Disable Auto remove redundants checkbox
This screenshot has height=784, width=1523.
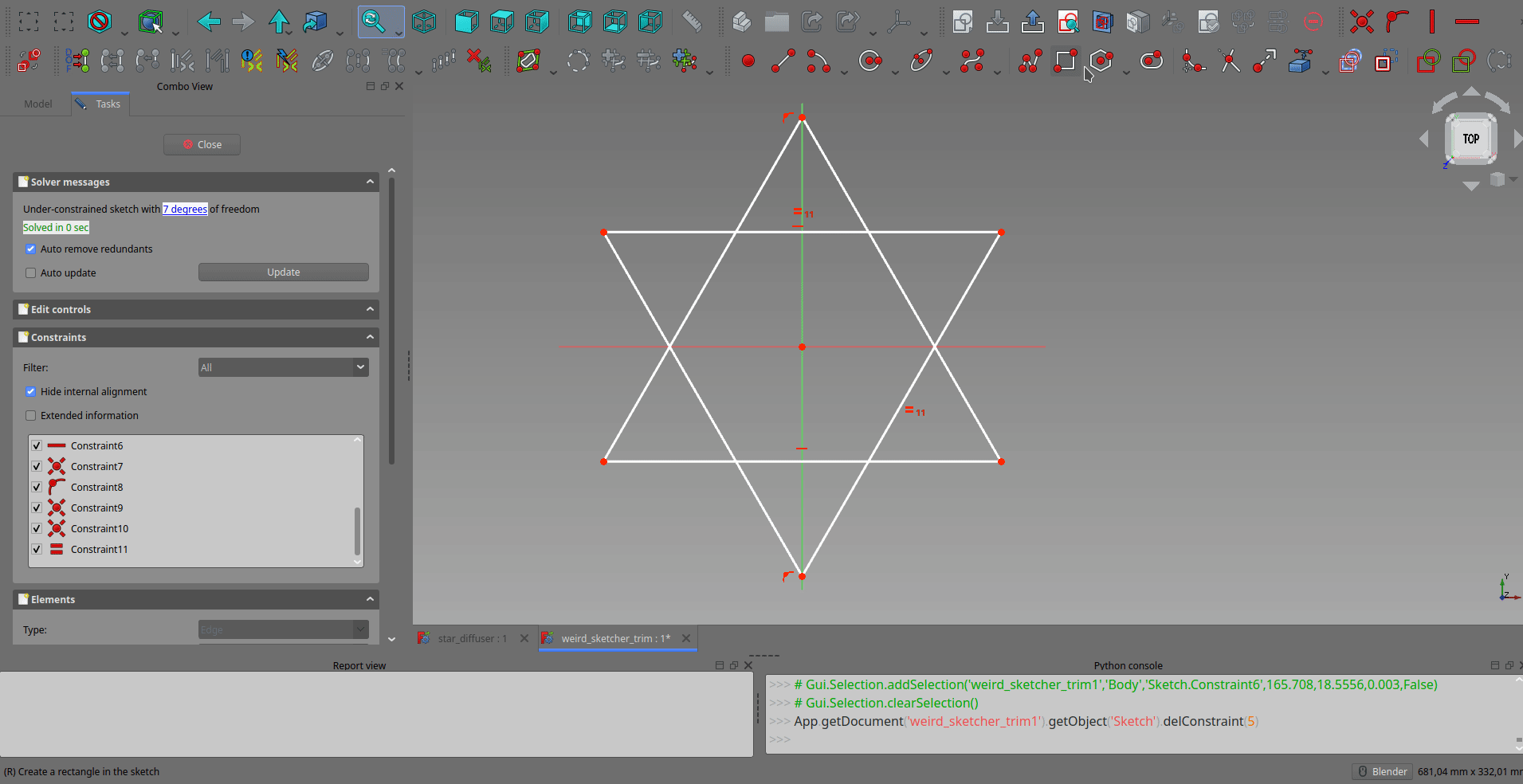click(31, 249)
